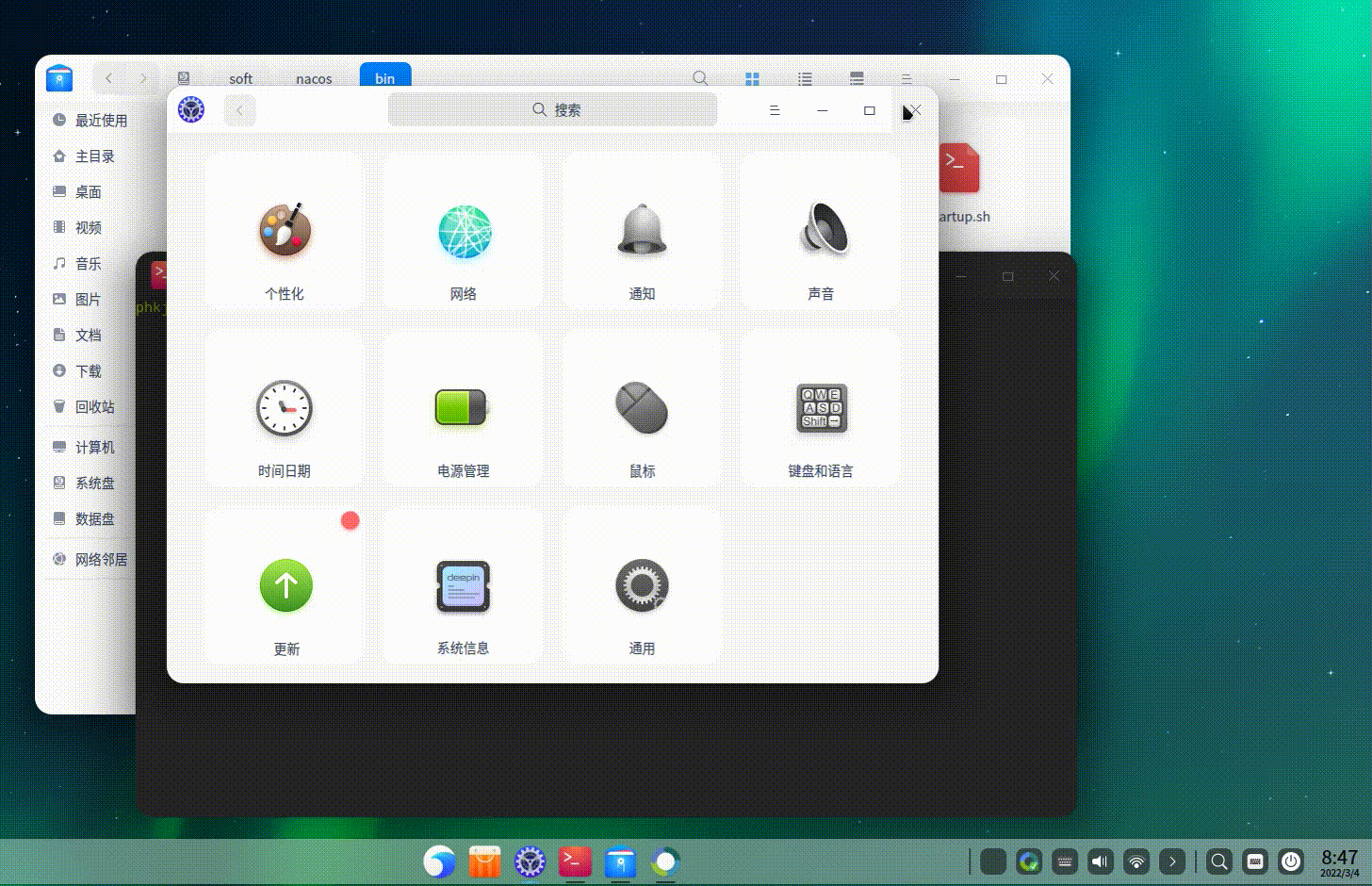Click the back arrow in control center

[x=240, y=110]
